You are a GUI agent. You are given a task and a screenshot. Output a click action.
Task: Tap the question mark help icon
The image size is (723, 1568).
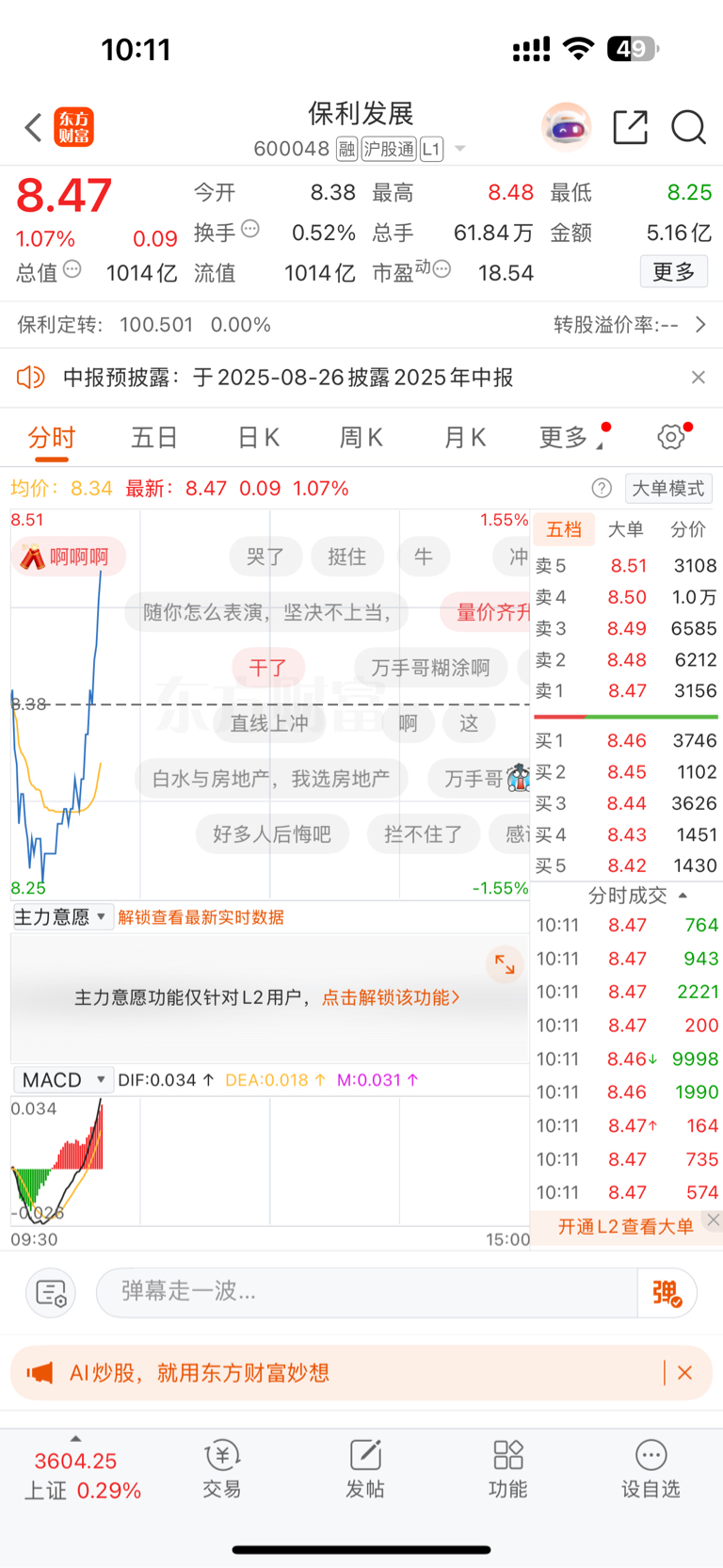(x=602, y=488)
